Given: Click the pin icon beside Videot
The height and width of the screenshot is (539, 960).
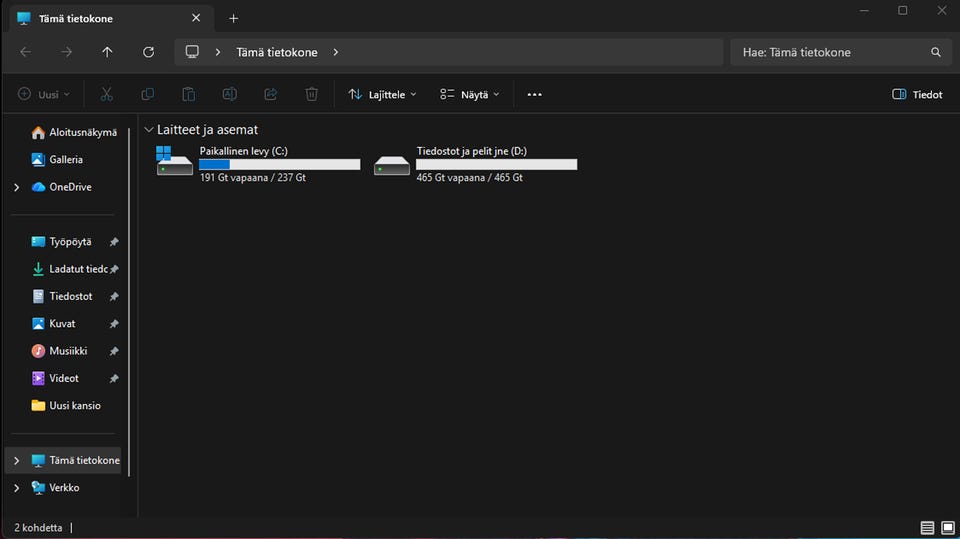Looking at the screenshot, I should pyautogui.click(x=114, y=379).
